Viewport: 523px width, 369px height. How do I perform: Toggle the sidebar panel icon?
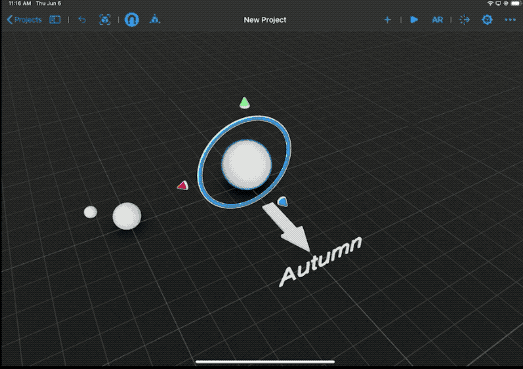[55, 20]
